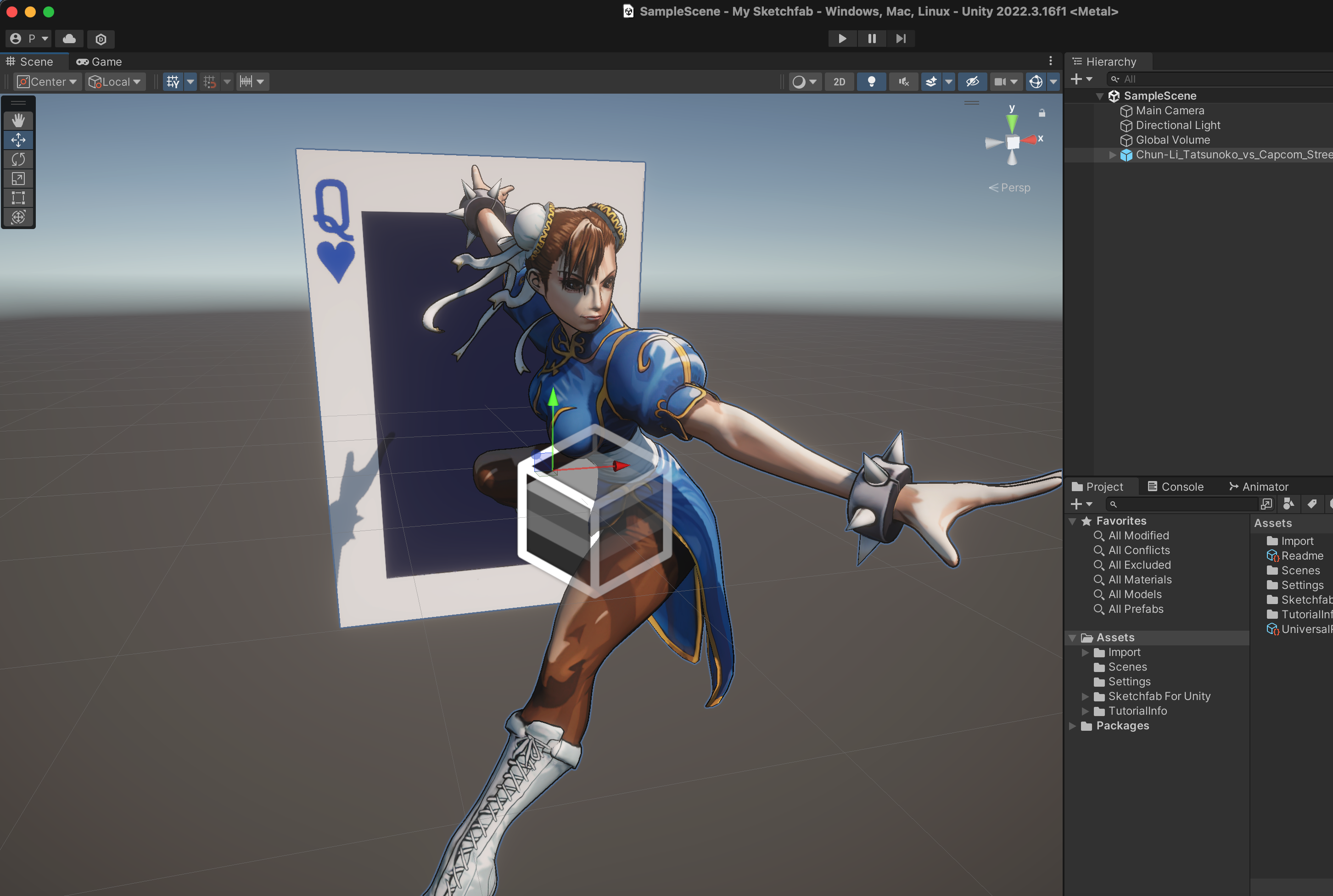Toggle scene audio mute
Screen dimensions: 1333x896
click(x=903, y=82)
